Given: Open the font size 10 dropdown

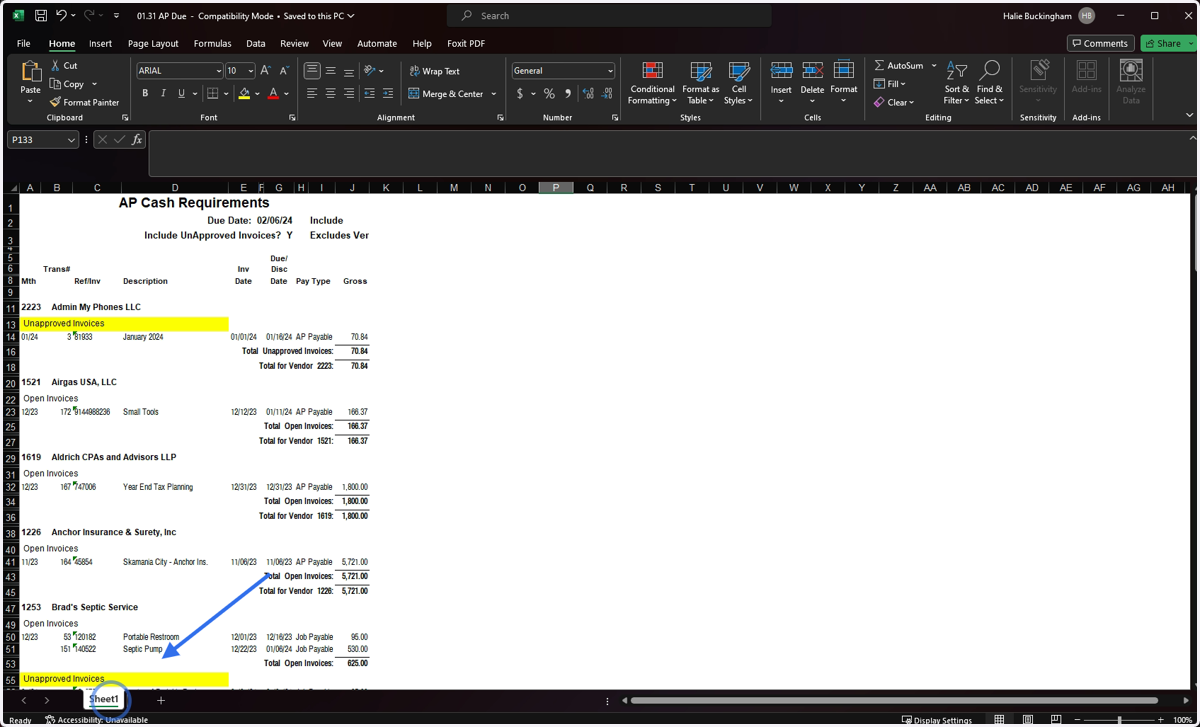Looking at the screenshot, I should (x=250, y=71).
